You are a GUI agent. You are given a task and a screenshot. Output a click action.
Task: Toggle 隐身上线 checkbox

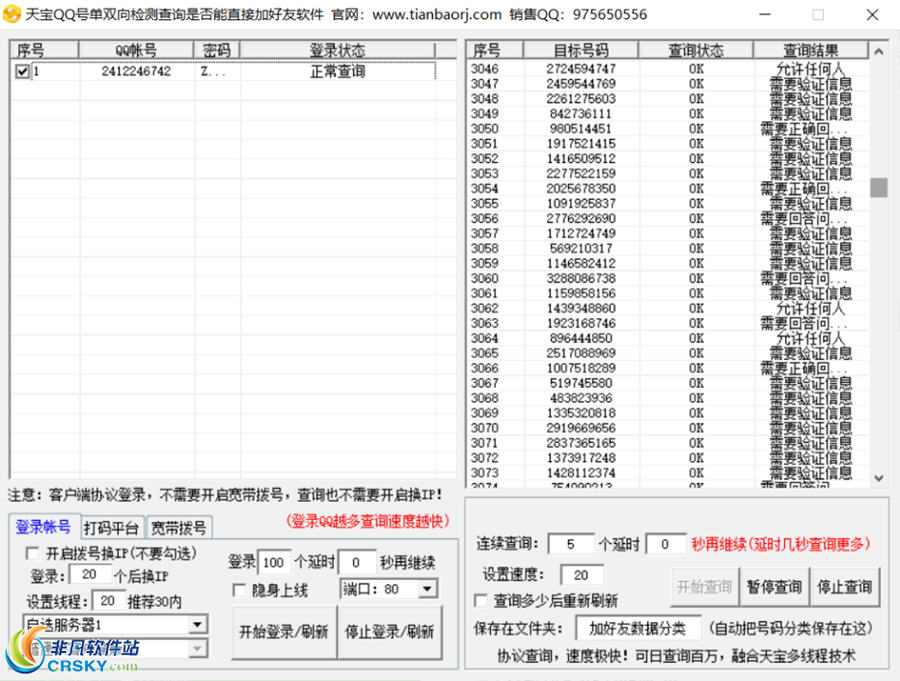point(239,590)
